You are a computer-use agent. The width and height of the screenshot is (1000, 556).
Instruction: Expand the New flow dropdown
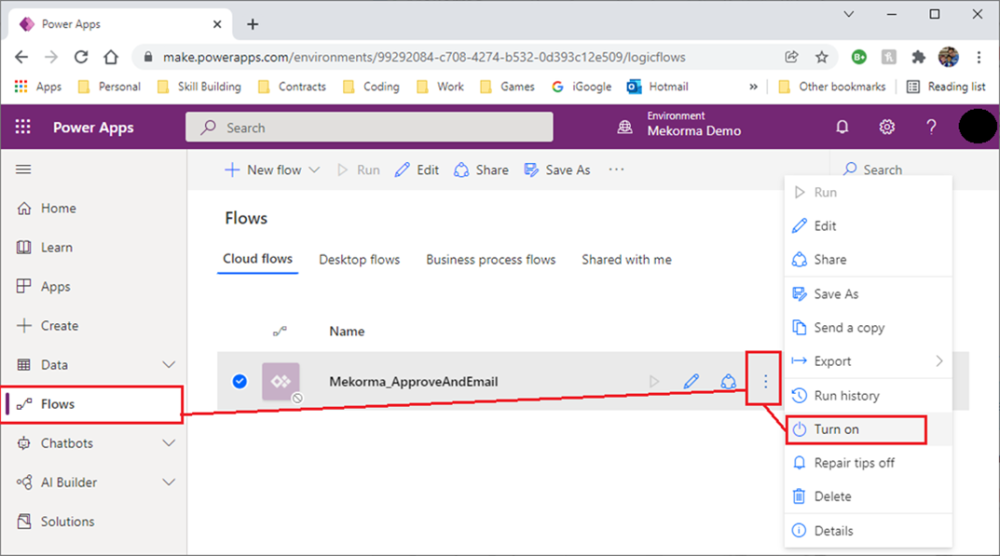[314, 170]
